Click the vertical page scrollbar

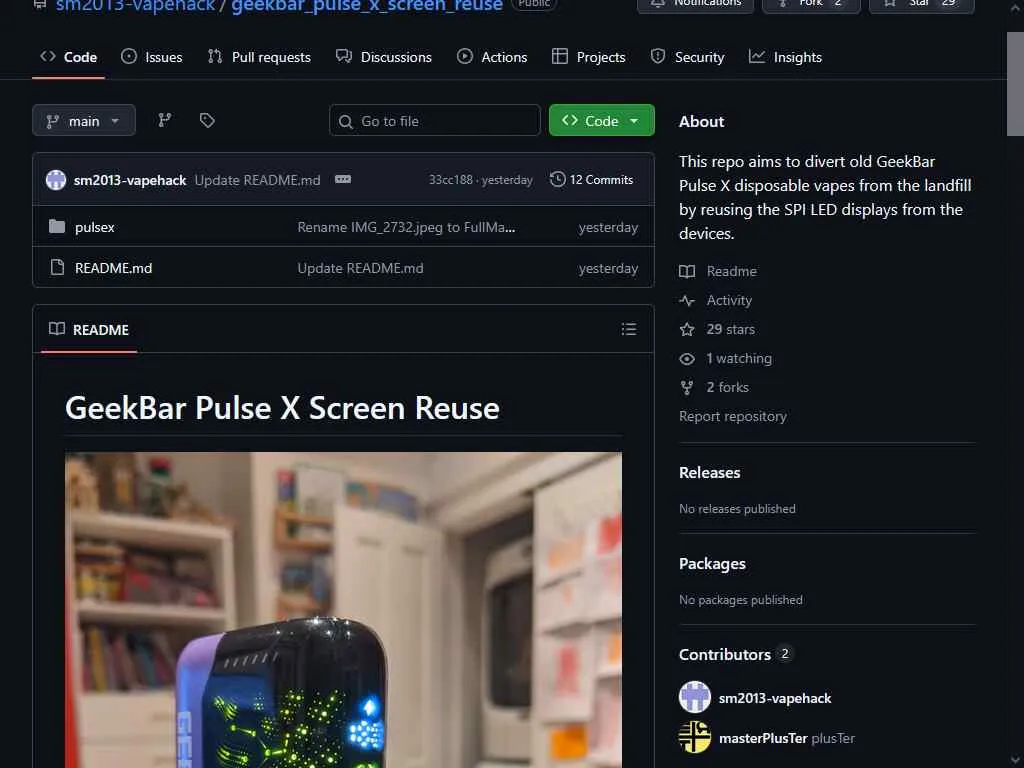pos(1015,84)
